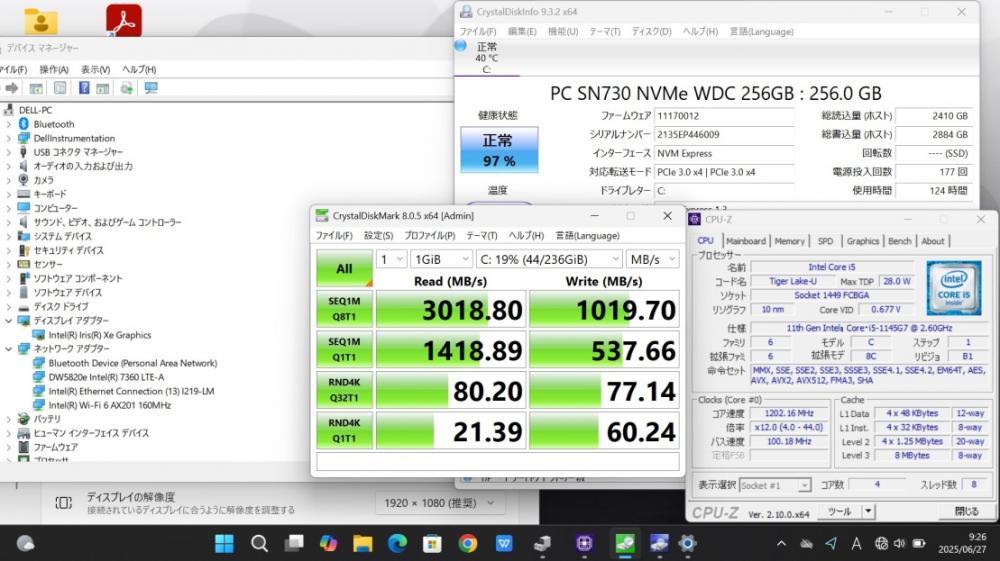
Task: Select Intel(R) Wi-Fi 6 AX201 160MHz entry
Action: click(110, 405)
